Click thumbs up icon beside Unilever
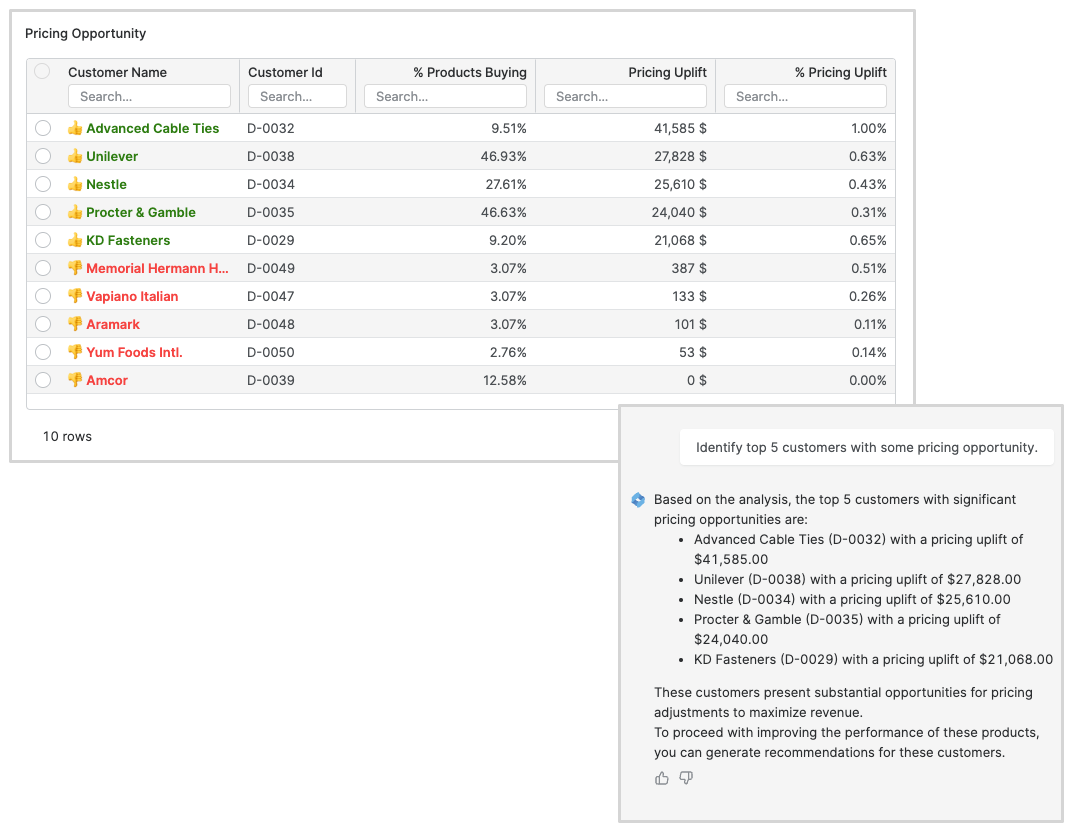 coord(75,156)
